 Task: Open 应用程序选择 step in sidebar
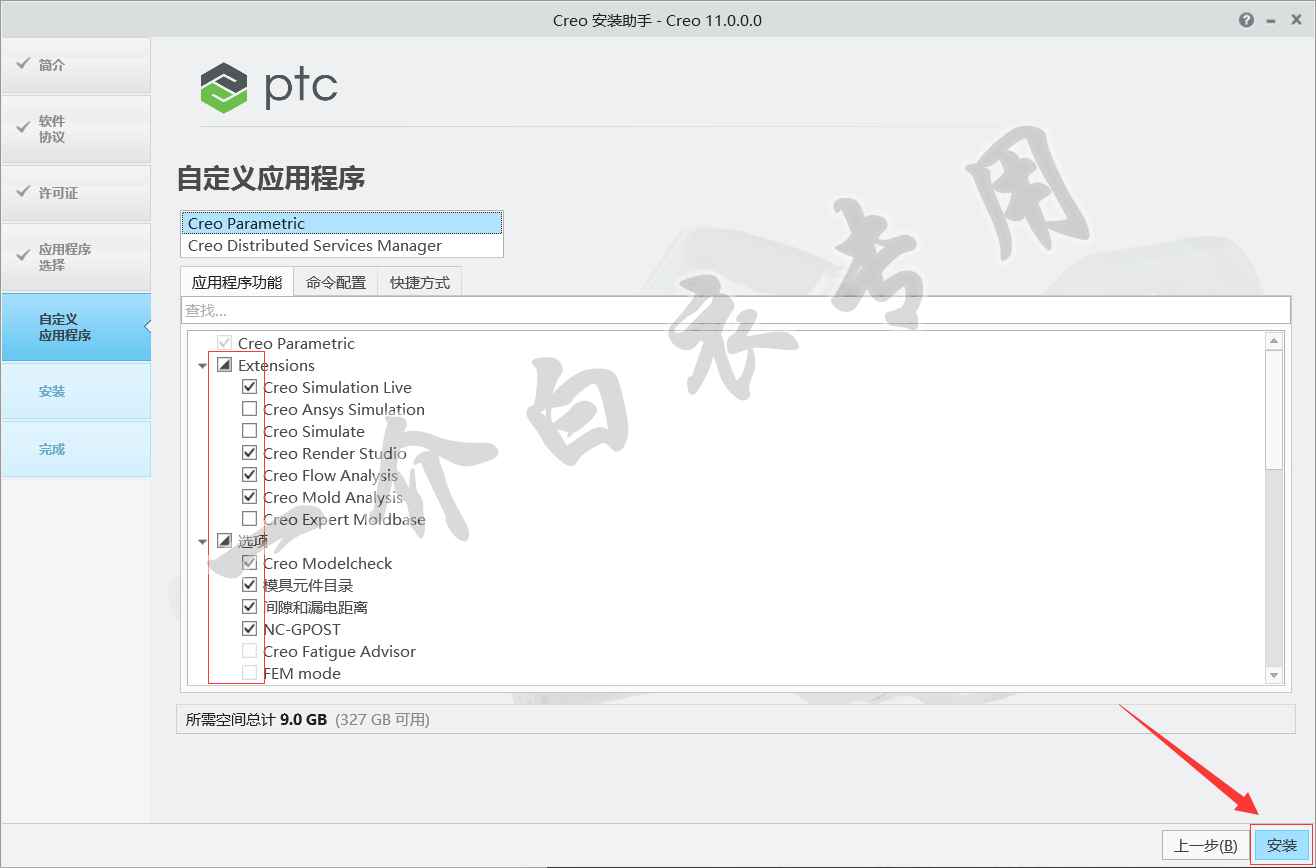click(x=75, y=257)
